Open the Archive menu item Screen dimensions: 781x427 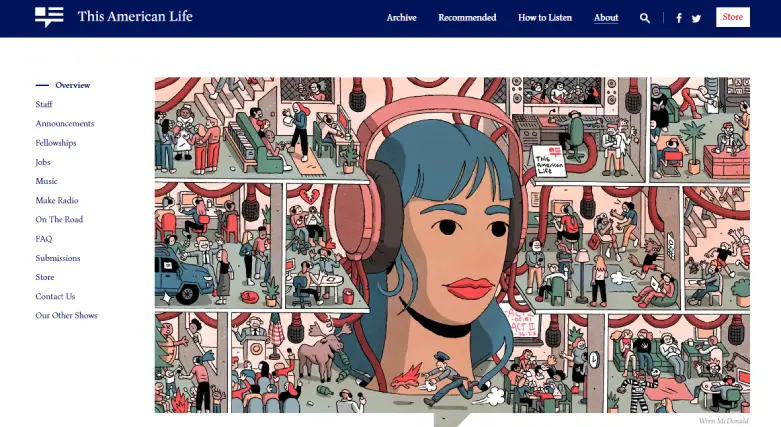pyautogui.click(x=401, y=17)
